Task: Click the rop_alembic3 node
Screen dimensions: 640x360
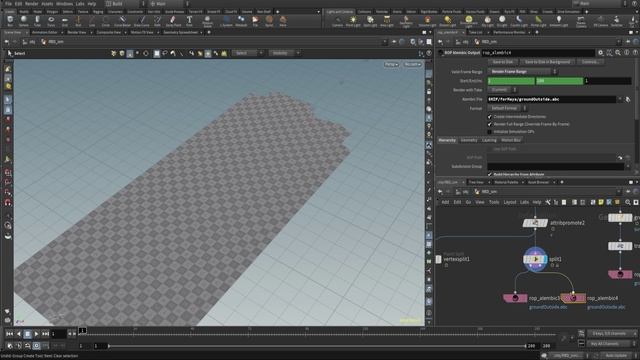Action: point(515,298)
